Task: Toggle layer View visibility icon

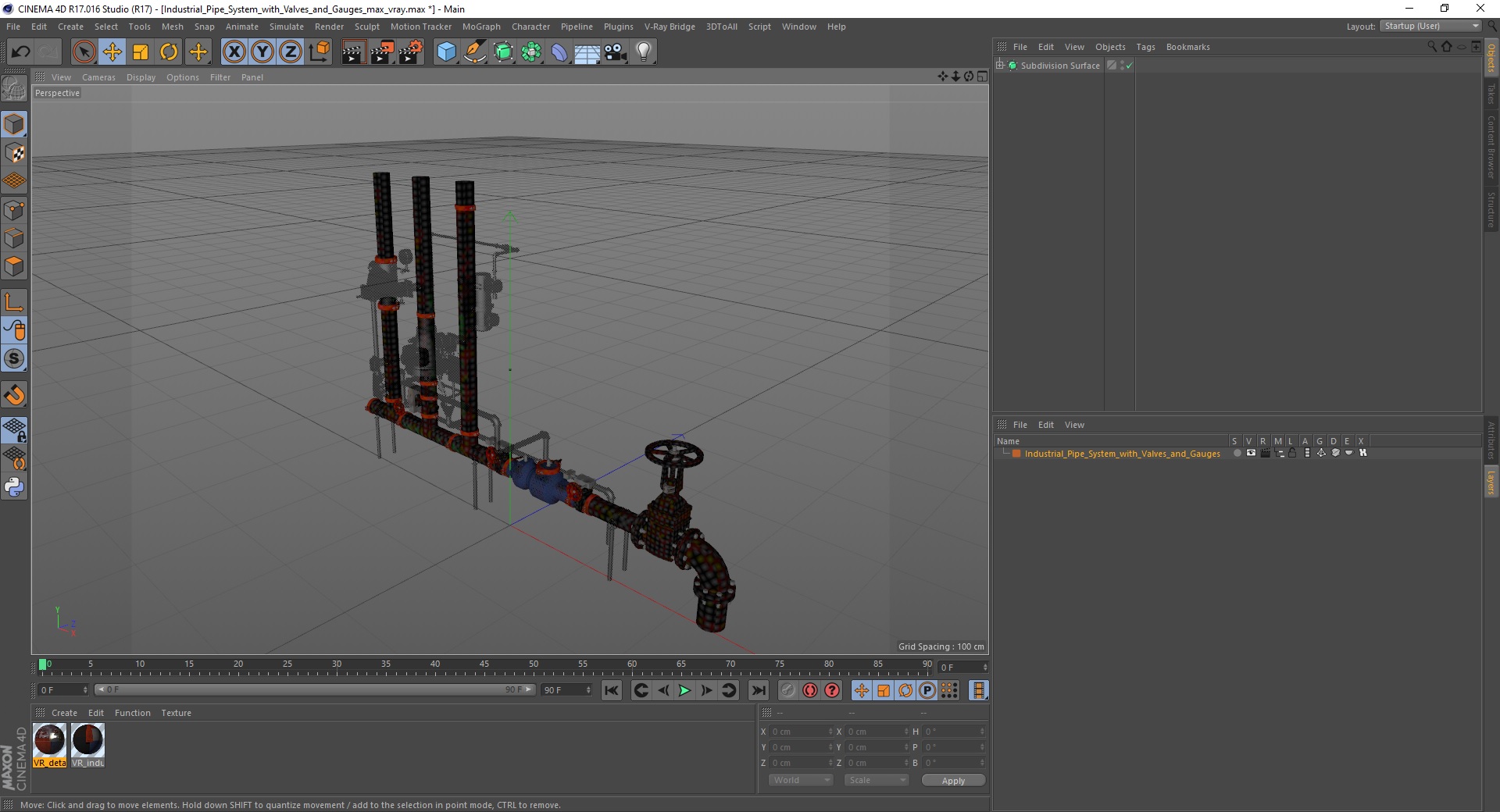Action: click(1251, 454)
